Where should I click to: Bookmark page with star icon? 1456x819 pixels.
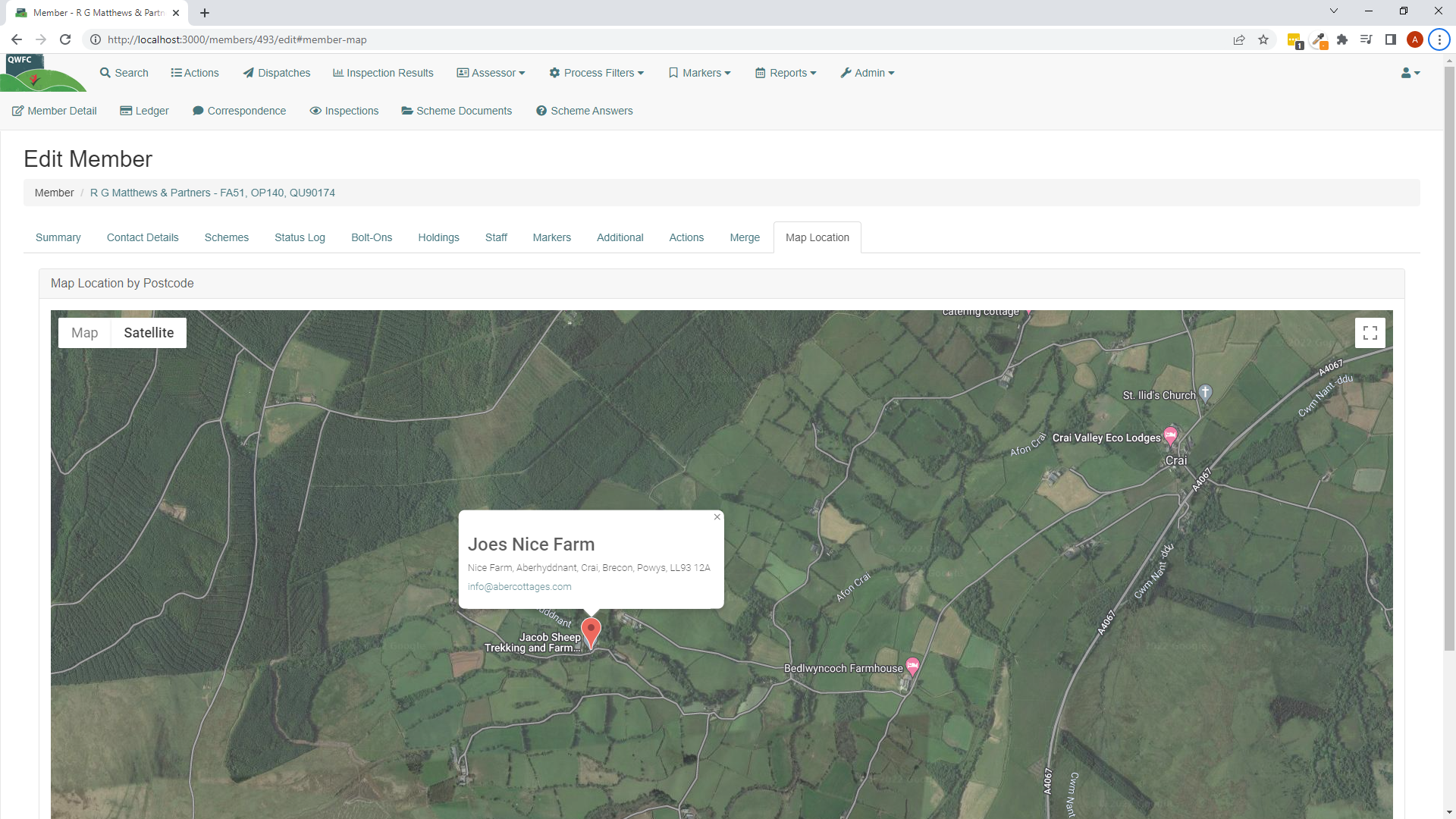(1263, 39)
